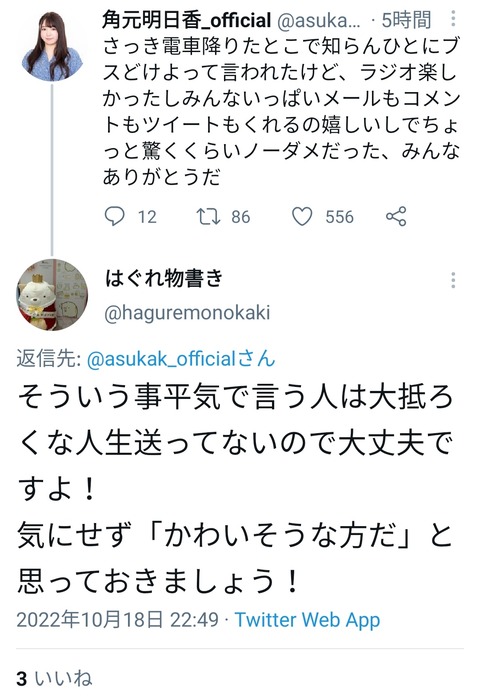
Task: Click the 2022年10月18日 22:49 timestamp
Action: 117,620
